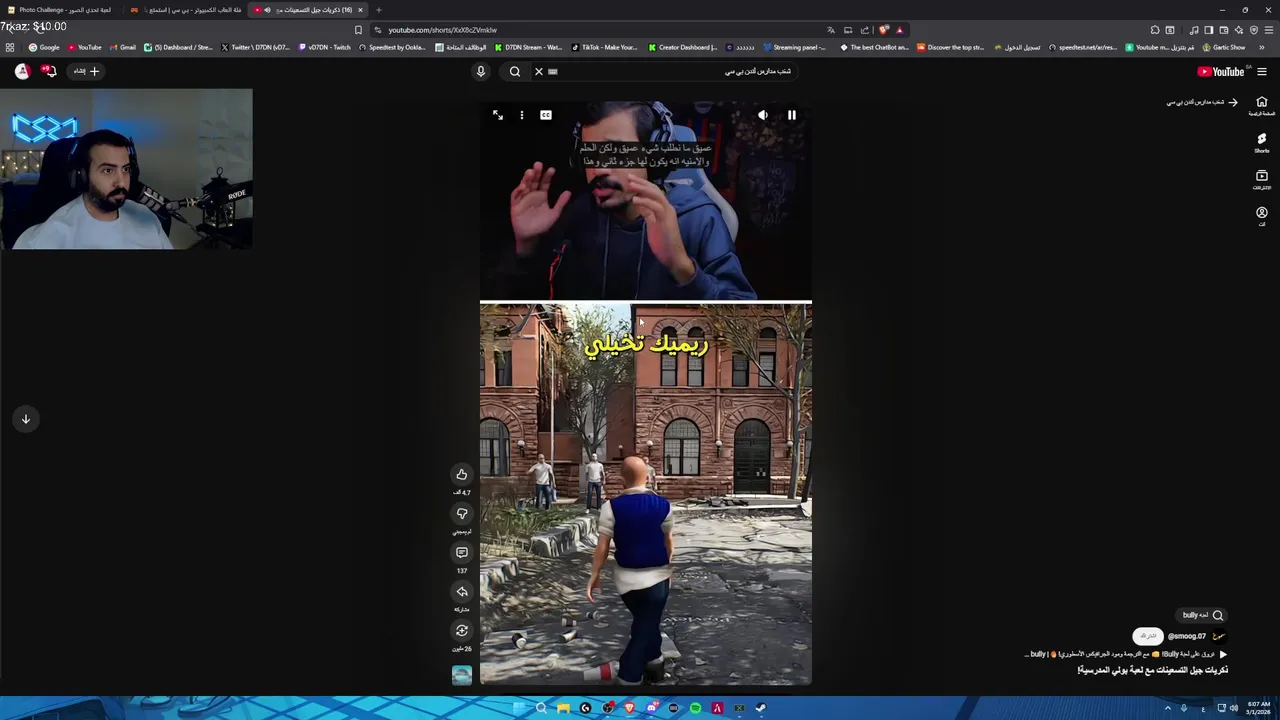The image size is (1280, 720).
Task: Open vD7DN - Twitch bookmark
Action: (x=325, y=47)
